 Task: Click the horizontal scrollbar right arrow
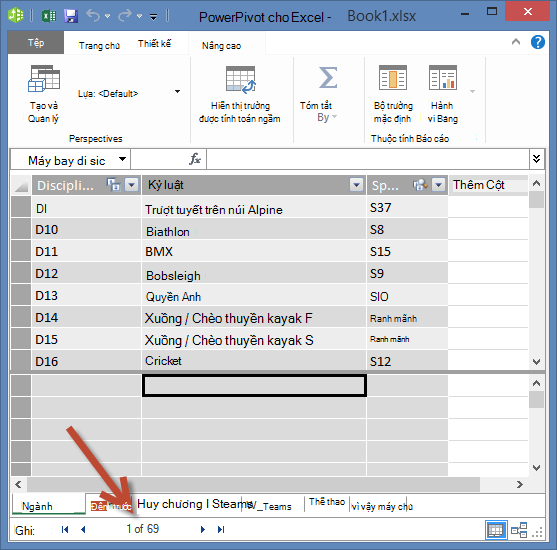(519, 484)
